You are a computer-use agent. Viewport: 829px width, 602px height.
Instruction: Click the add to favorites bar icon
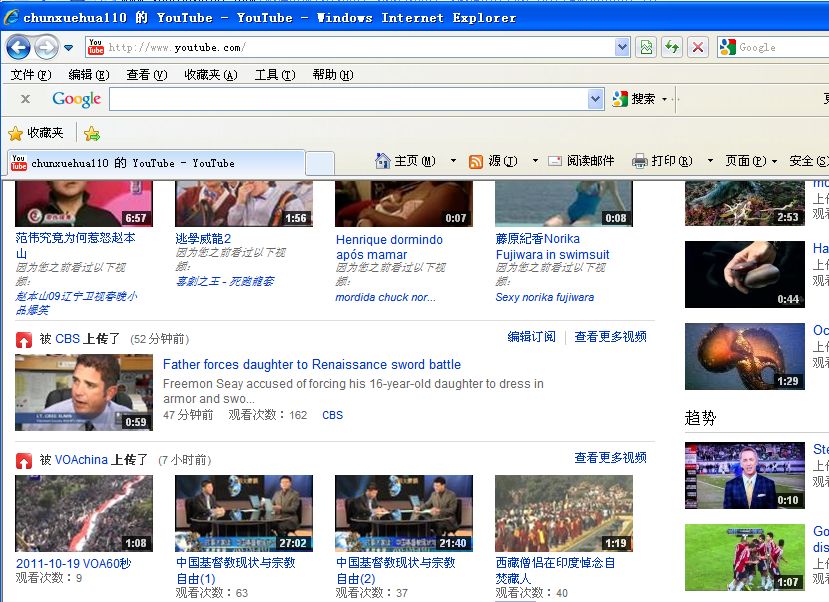coord(92,134)
